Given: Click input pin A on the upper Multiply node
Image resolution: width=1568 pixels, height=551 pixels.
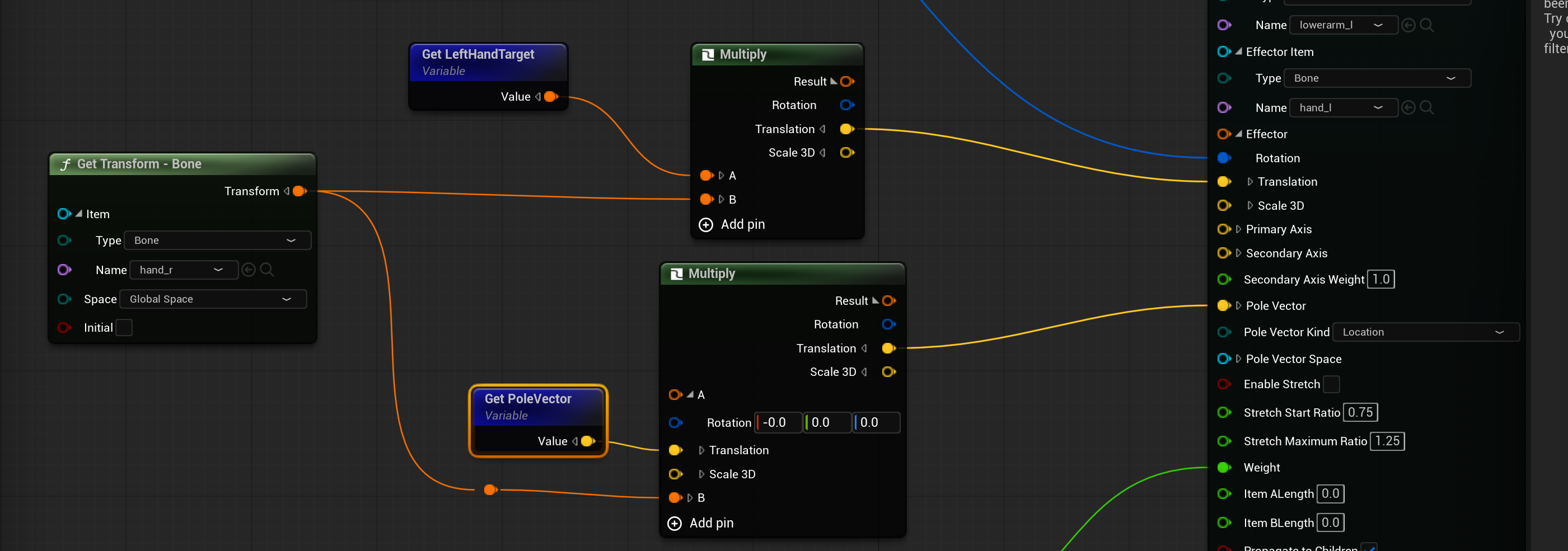Looking at the screenshot, I should click(x=706, y=175).
